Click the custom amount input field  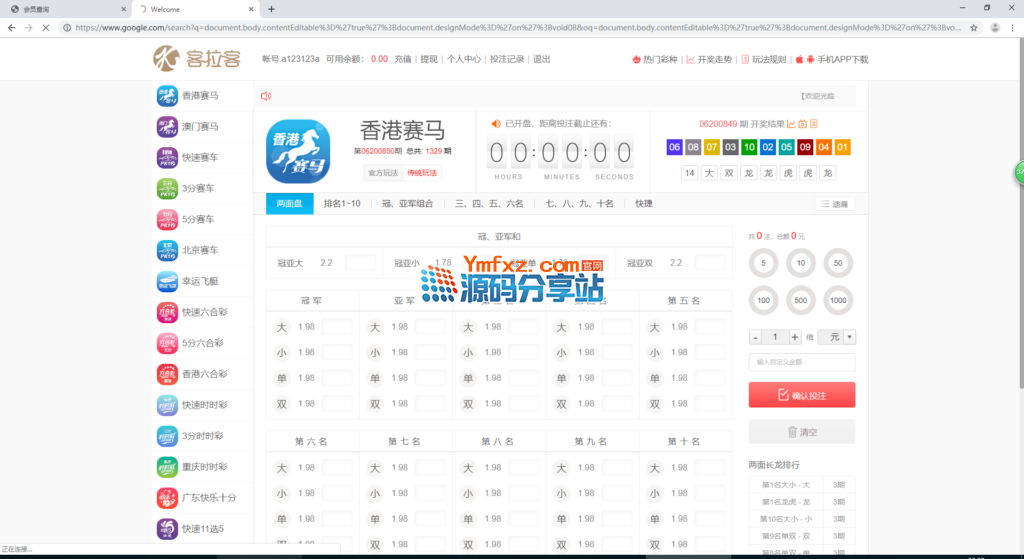[x=801, y=362]
